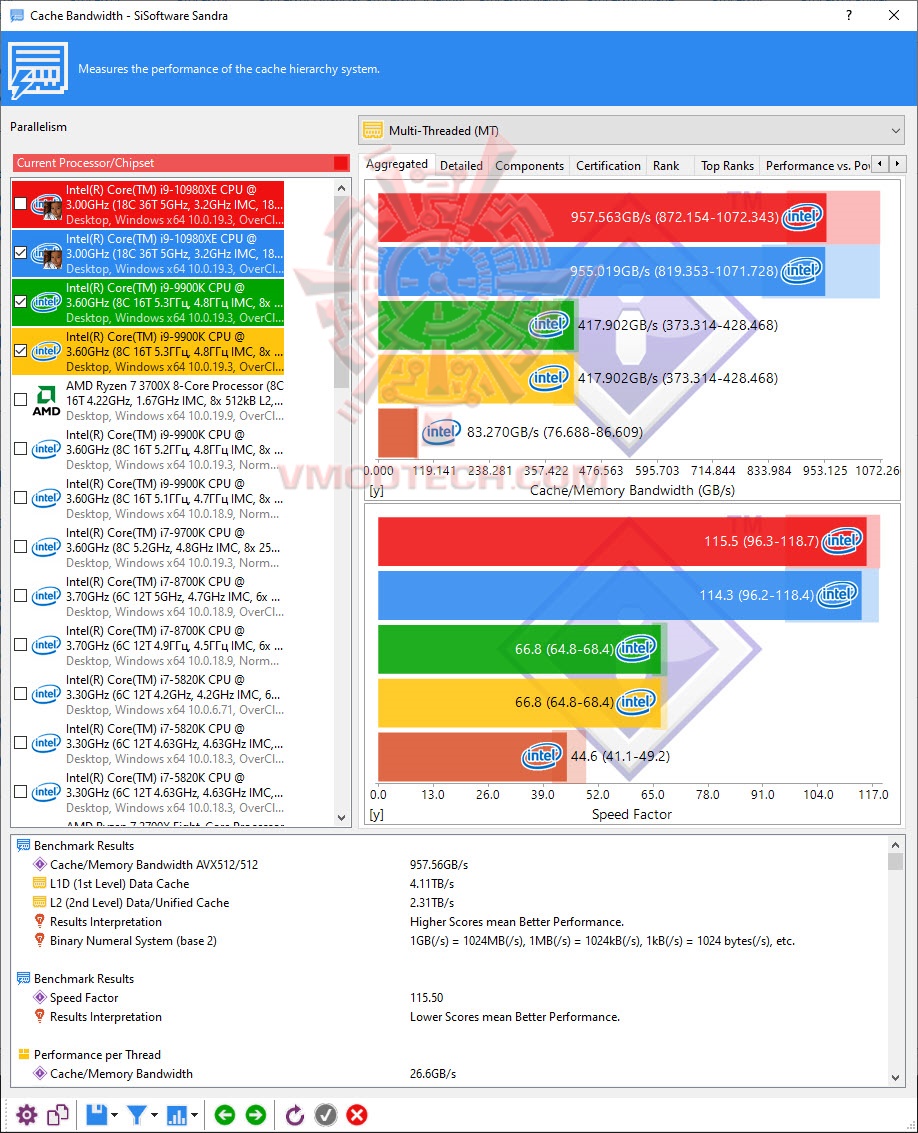
Task: Open the Multi-Threaded (MT) parallelism dropdown
Action: pyautogui.click(x=631, y=130)
